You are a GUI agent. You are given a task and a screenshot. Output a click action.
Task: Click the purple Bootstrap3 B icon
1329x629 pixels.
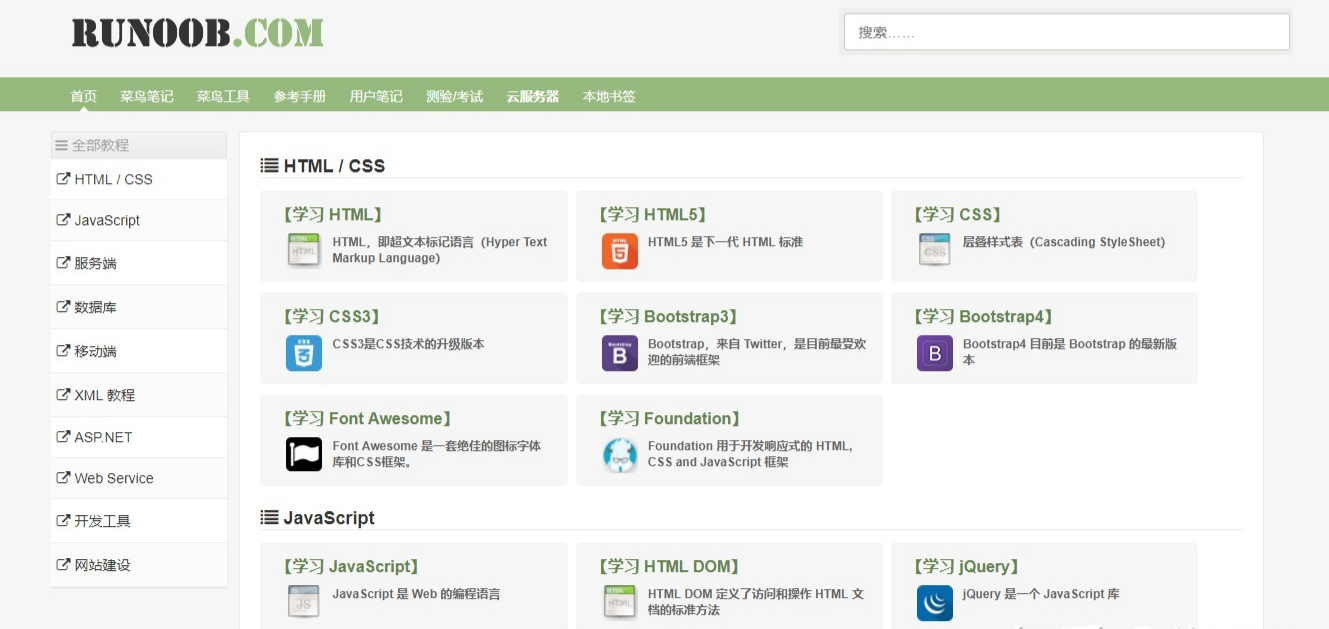(x=619, y=353)
